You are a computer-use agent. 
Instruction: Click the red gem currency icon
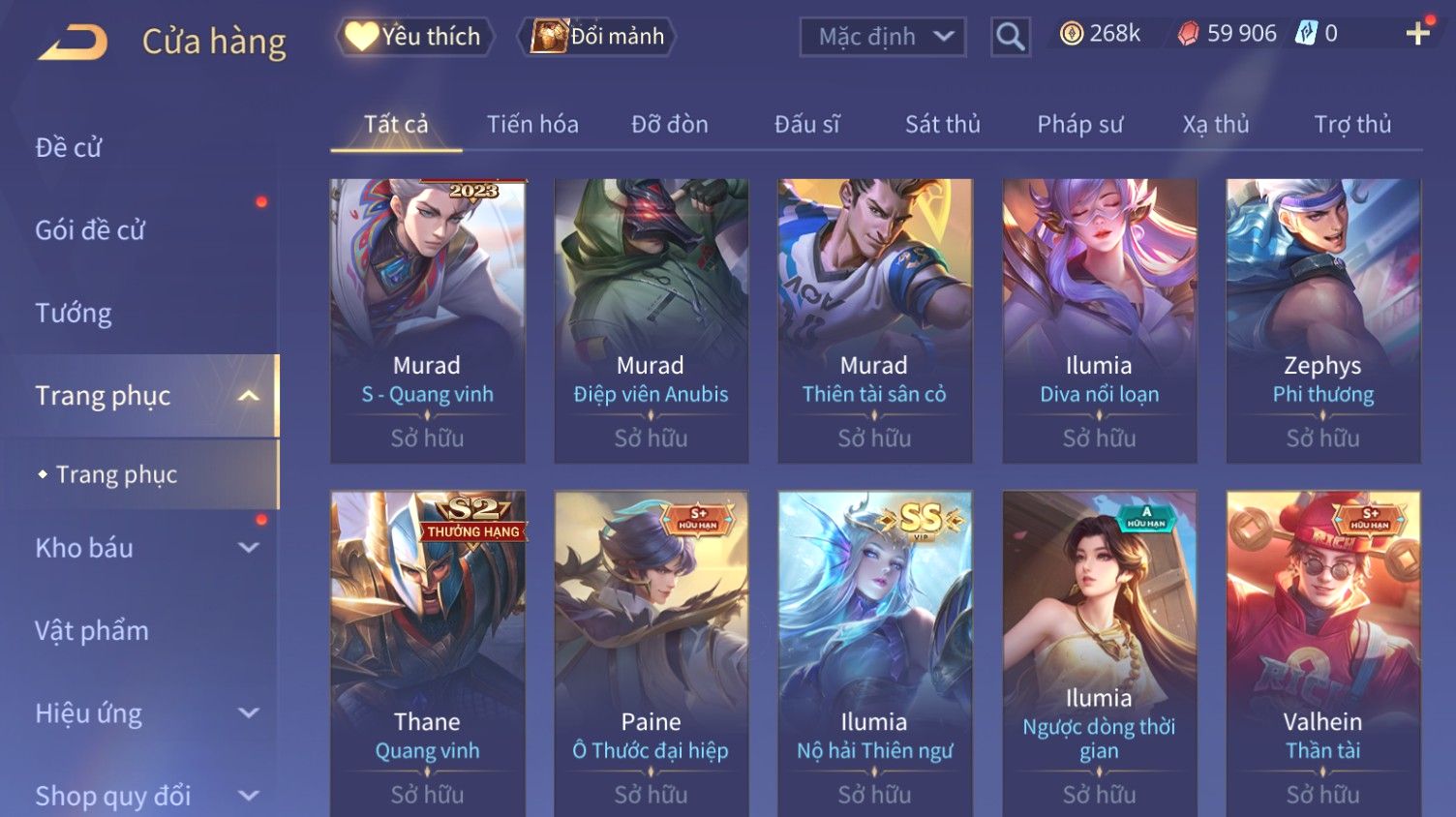pyautogui.click(x=1188, y=34)
